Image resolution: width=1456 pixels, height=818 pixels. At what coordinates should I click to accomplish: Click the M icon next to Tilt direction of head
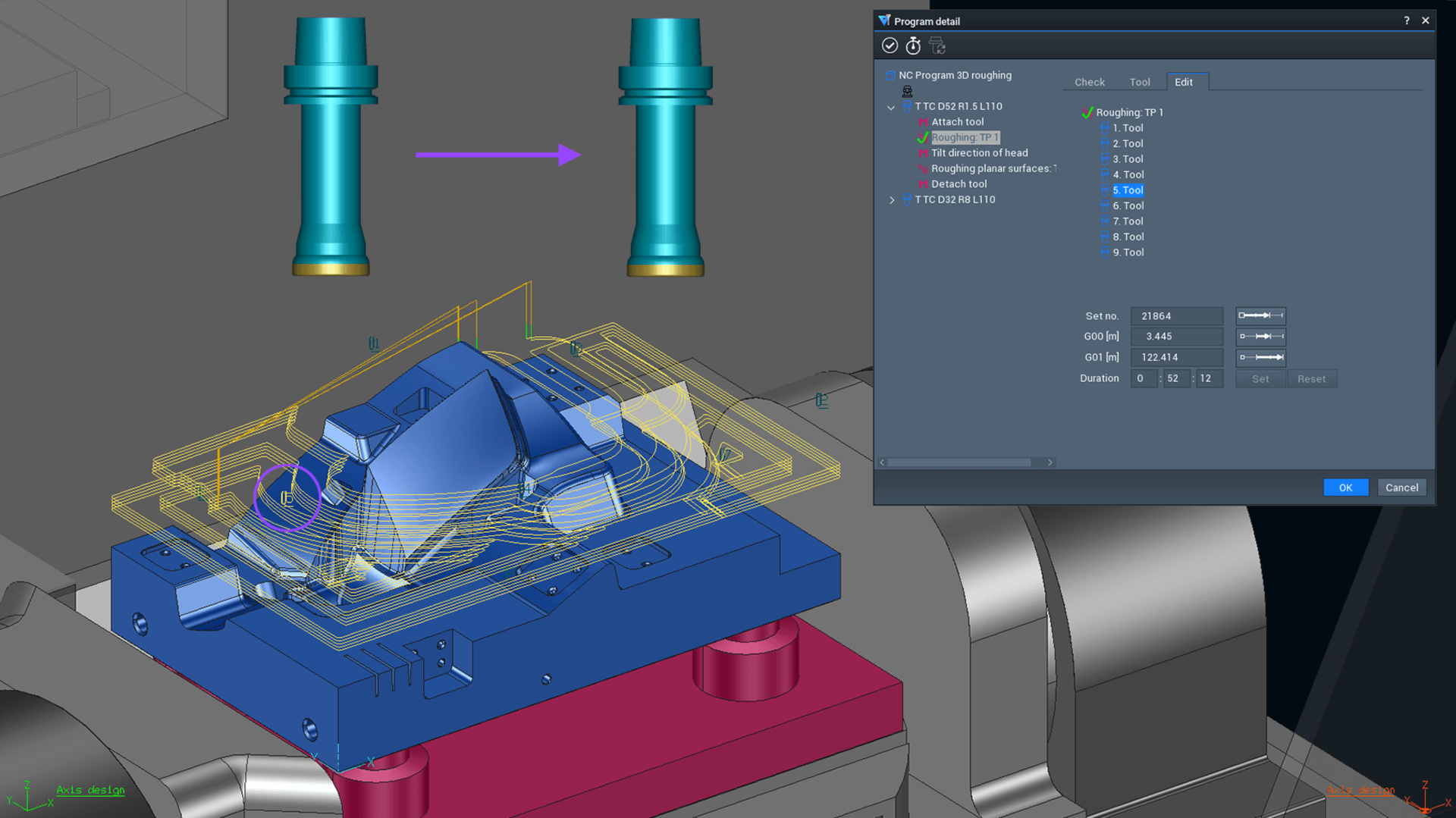923,153
